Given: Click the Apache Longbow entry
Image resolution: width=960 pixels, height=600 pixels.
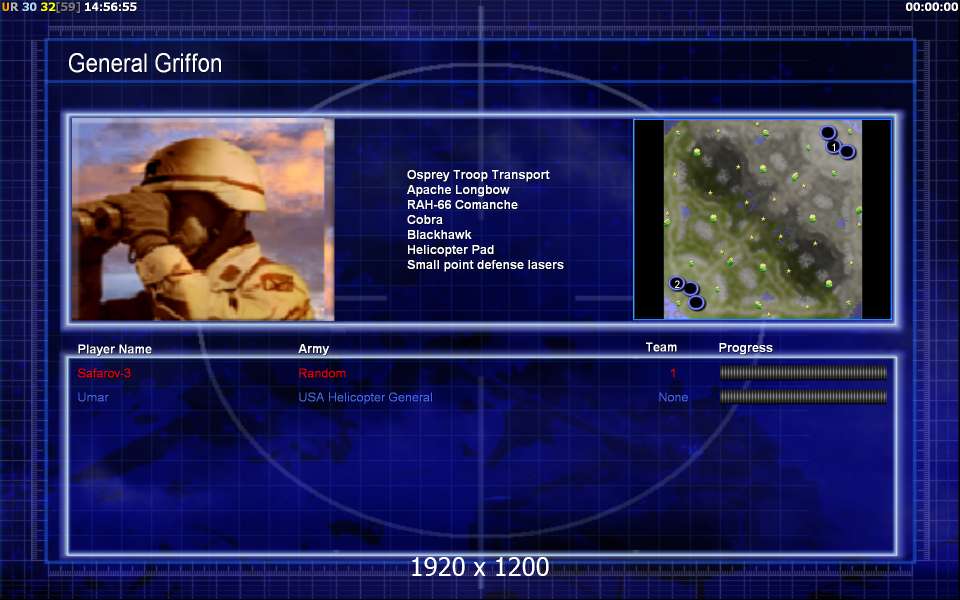Looking at the screenshot, I should click(458, 190).
